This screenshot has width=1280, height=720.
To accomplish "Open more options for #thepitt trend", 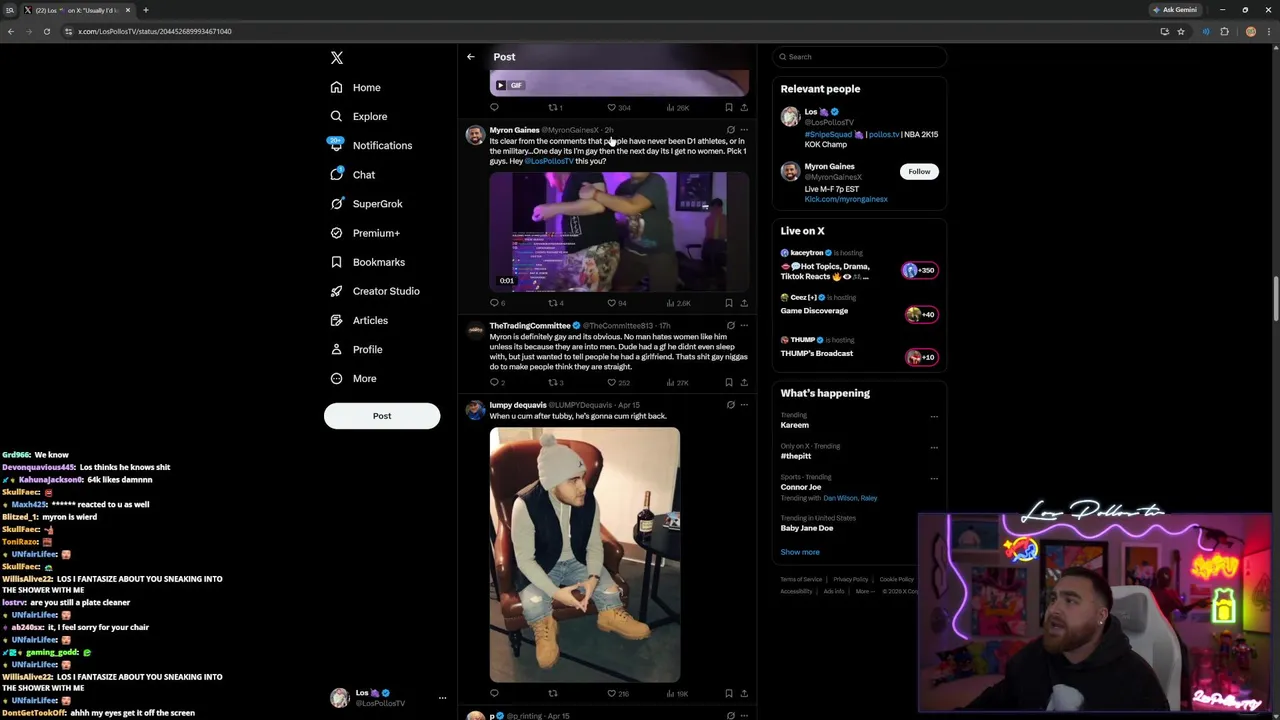I will 934,447.
